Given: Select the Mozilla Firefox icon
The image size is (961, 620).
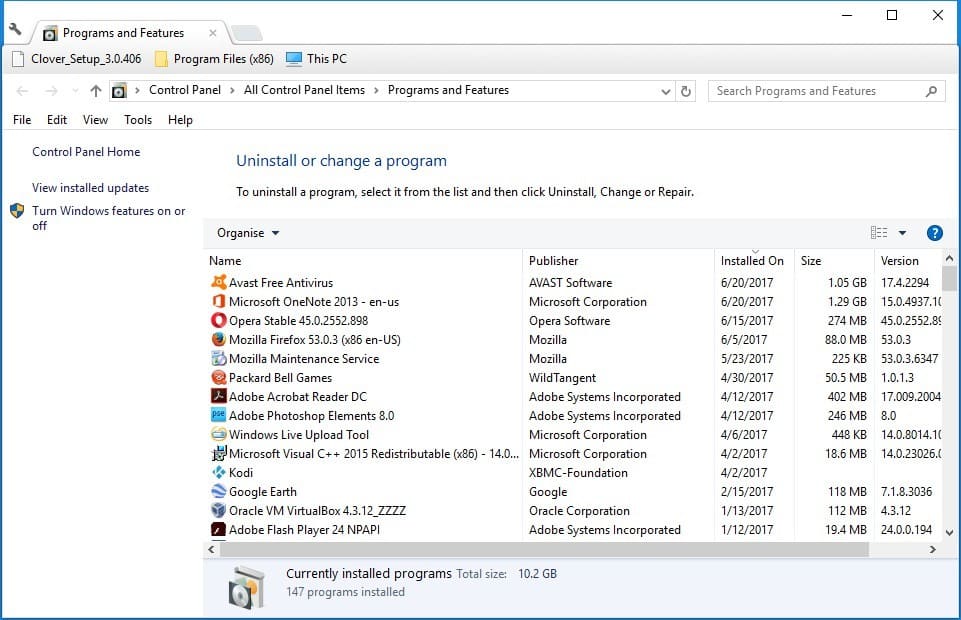Looking at the screenshot, I should pyautogui.click(x=218, y=339).
